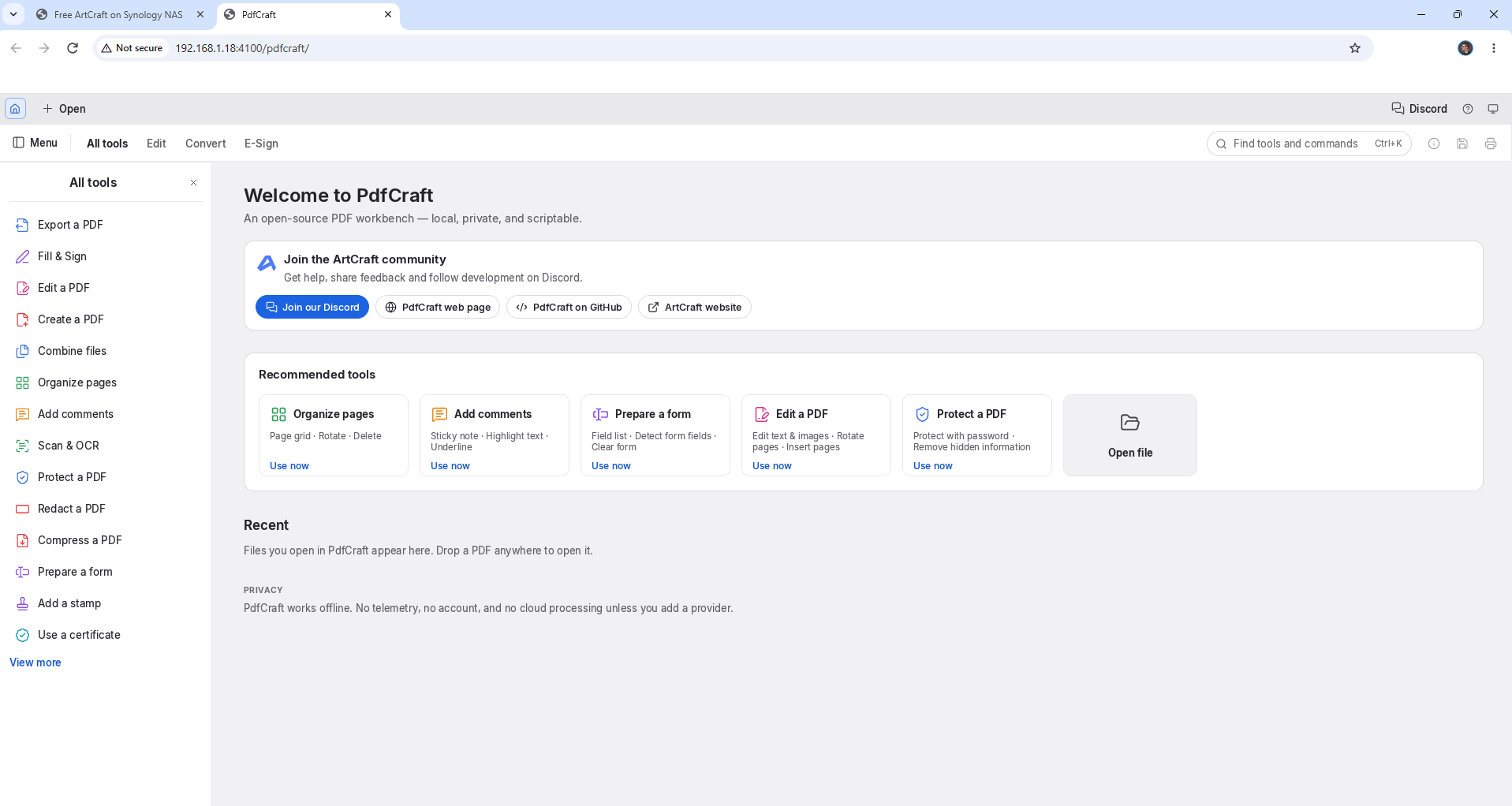Open the Use a certificate tool
This screenshot has height=806, width=1512.
pyautogui.click(x=106, y=635)
